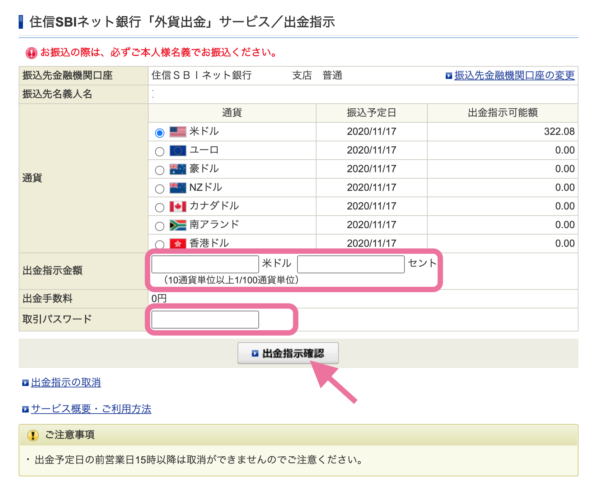600x490 pixels.
Task: Focus the 取引パスワード input field
Action: tap(205, 320)
